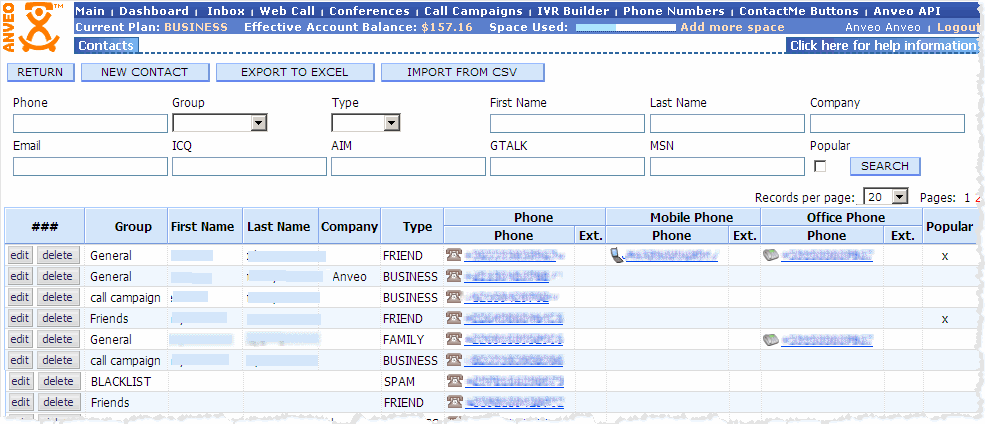Open 'Click here for help information' link
Viewport: 985px width, 424px height.
pyautogui.click(x=883, y=45)
